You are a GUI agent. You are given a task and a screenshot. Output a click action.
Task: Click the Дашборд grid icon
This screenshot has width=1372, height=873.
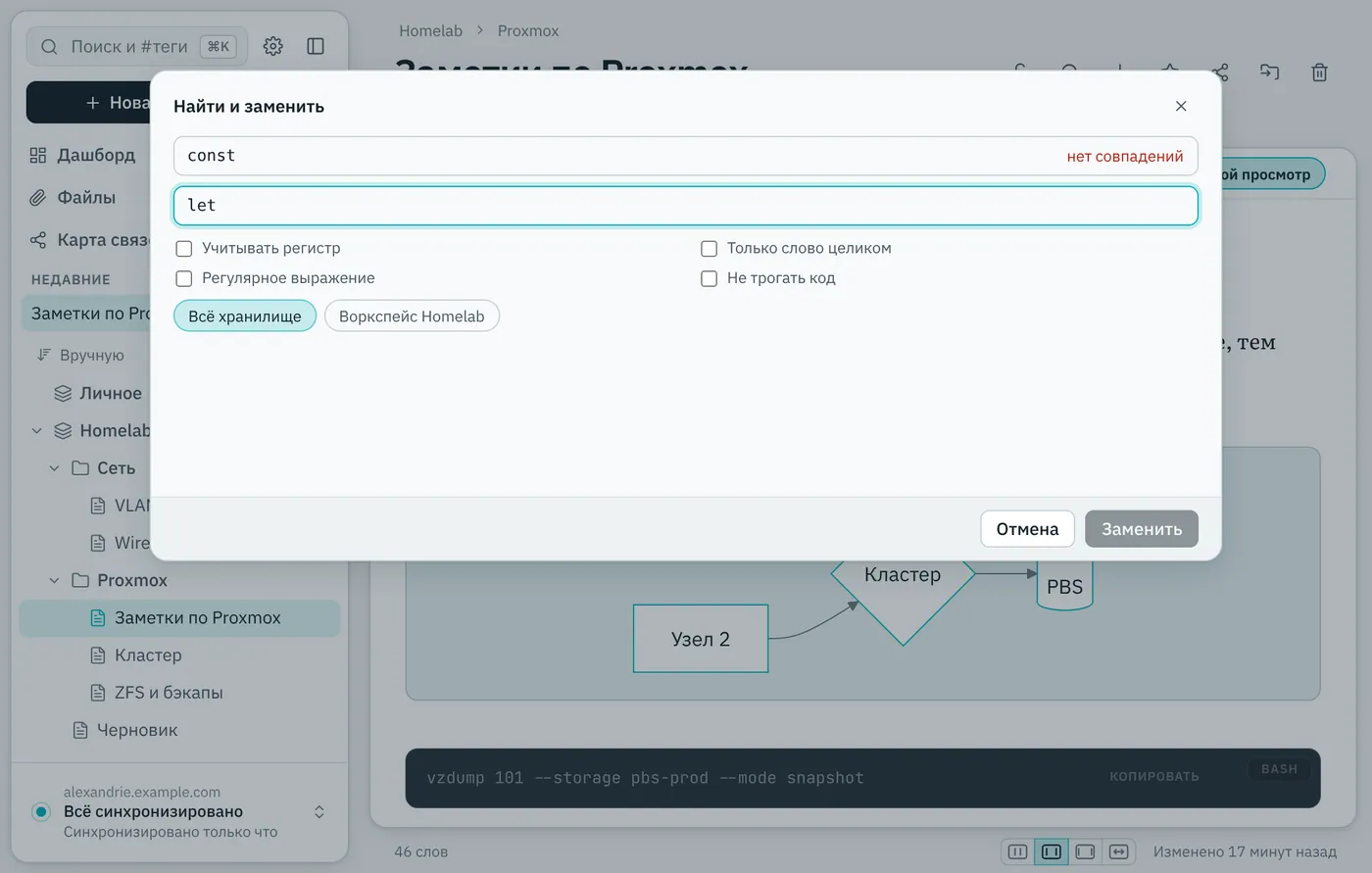[x=38, y=155]
